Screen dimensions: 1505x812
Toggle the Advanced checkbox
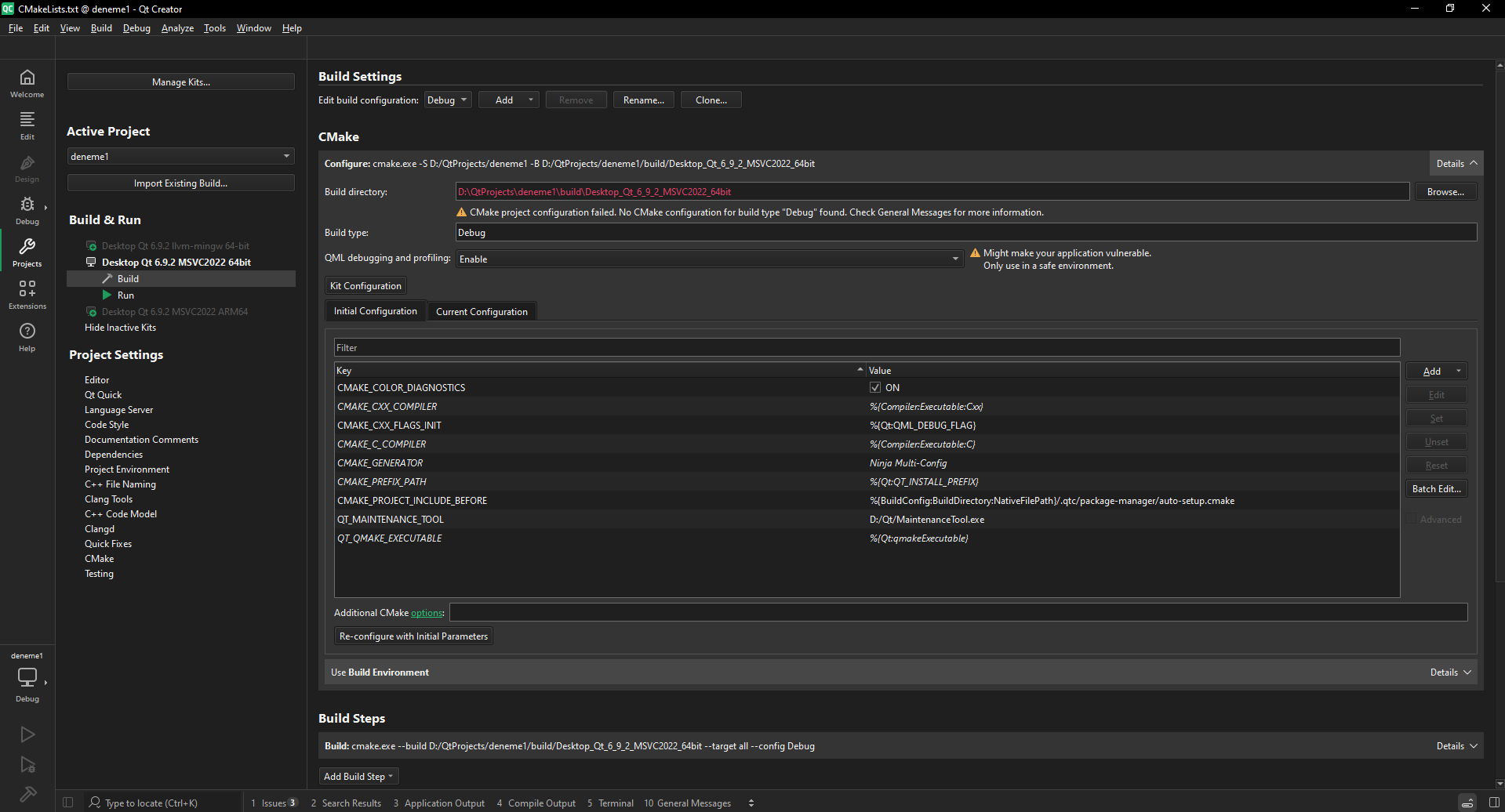(x=1412, y=520)
